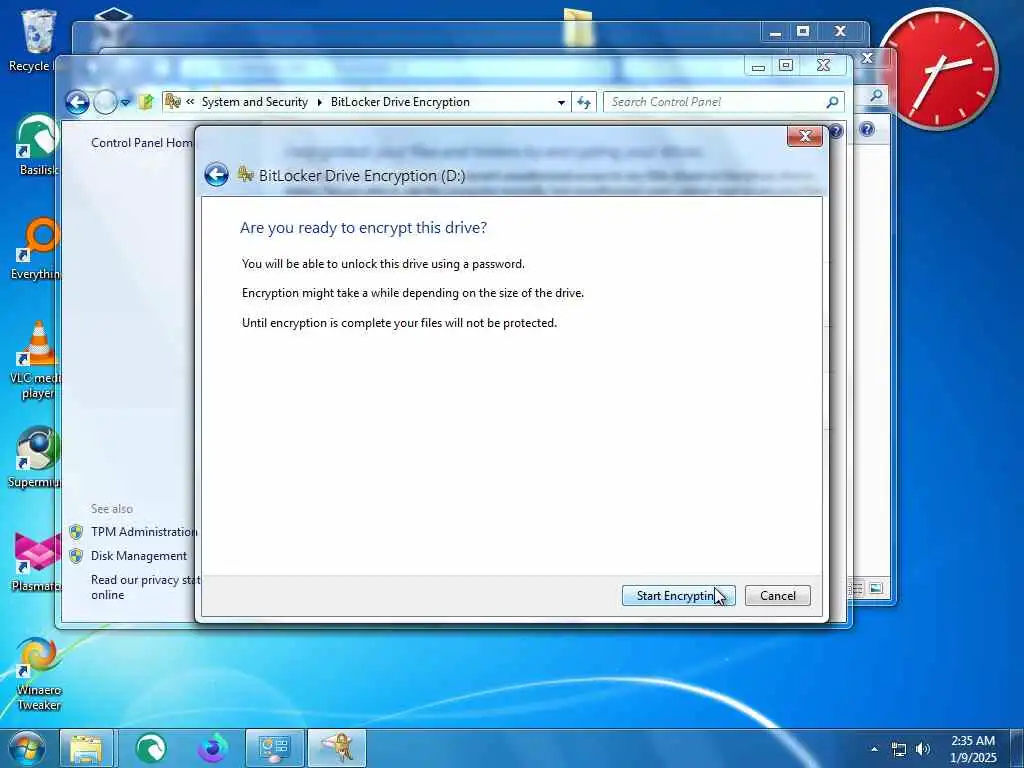Open the Everything search desktop shortcut

pos(37,249)
